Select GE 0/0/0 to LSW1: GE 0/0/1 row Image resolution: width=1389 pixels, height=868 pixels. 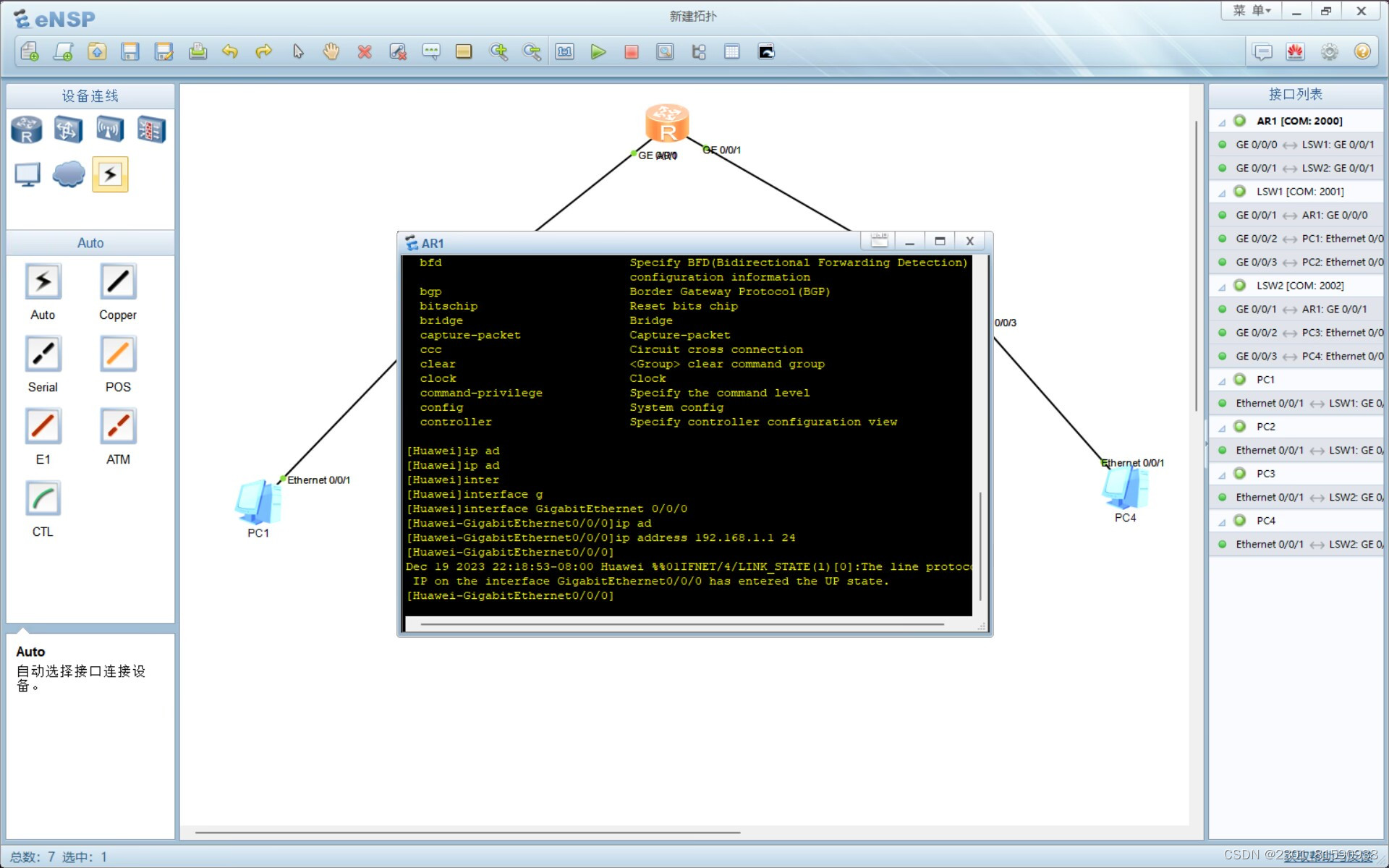1296,145
